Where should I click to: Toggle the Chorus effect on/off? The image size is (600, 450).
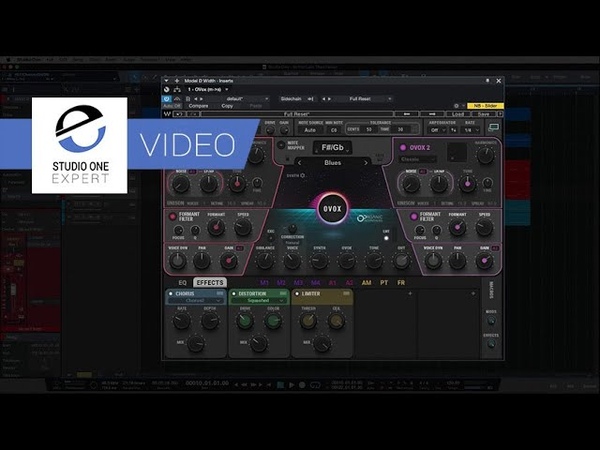[x=171, y=293]
